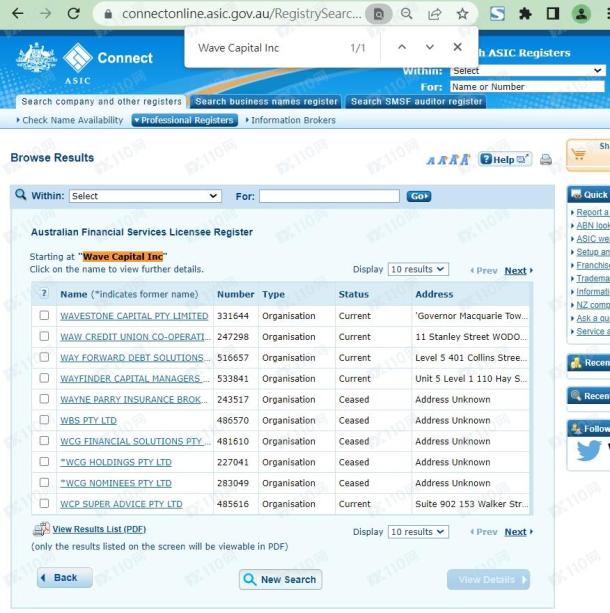Tick checkbox for WCP SUPER ADVICE PTY LTD

[x=44, y=503]
